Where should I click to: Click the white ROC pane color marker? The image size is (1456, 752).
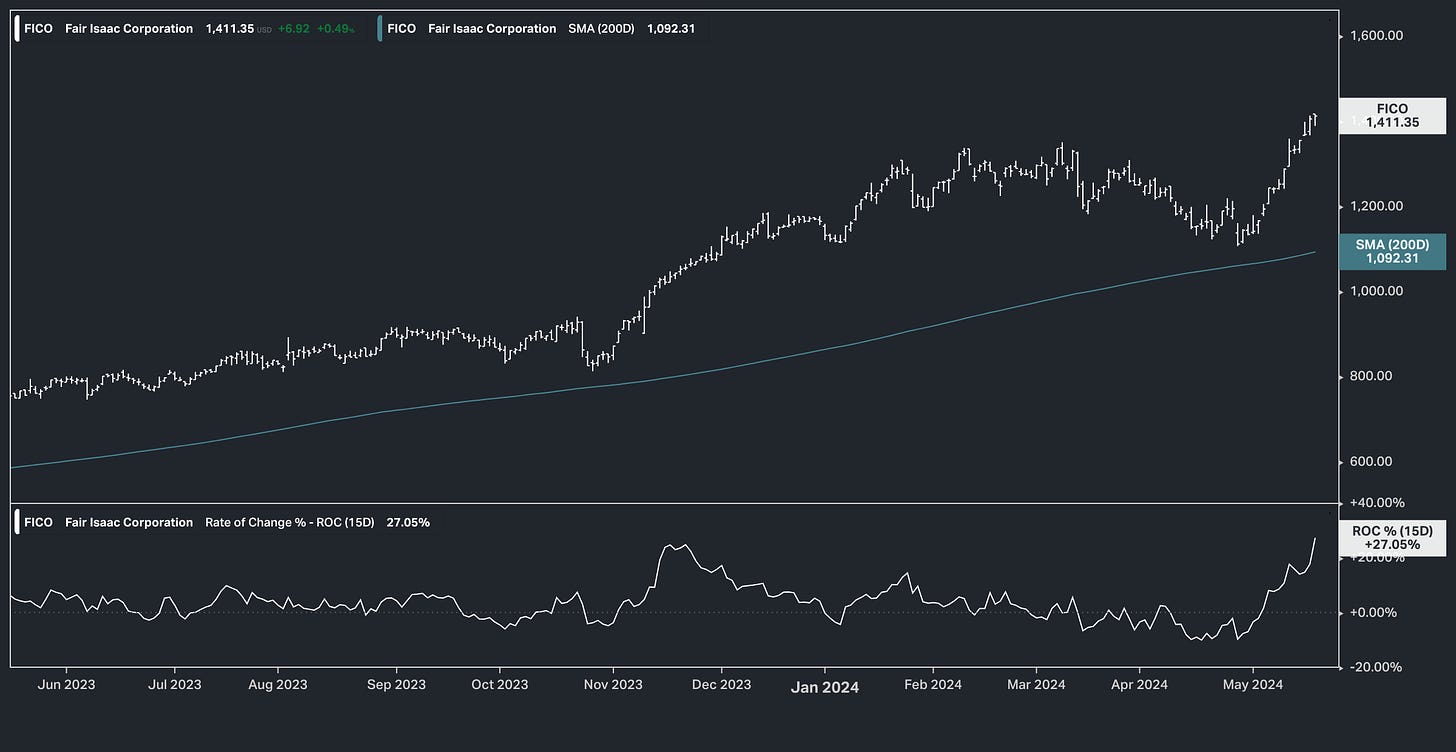[16, 522]
